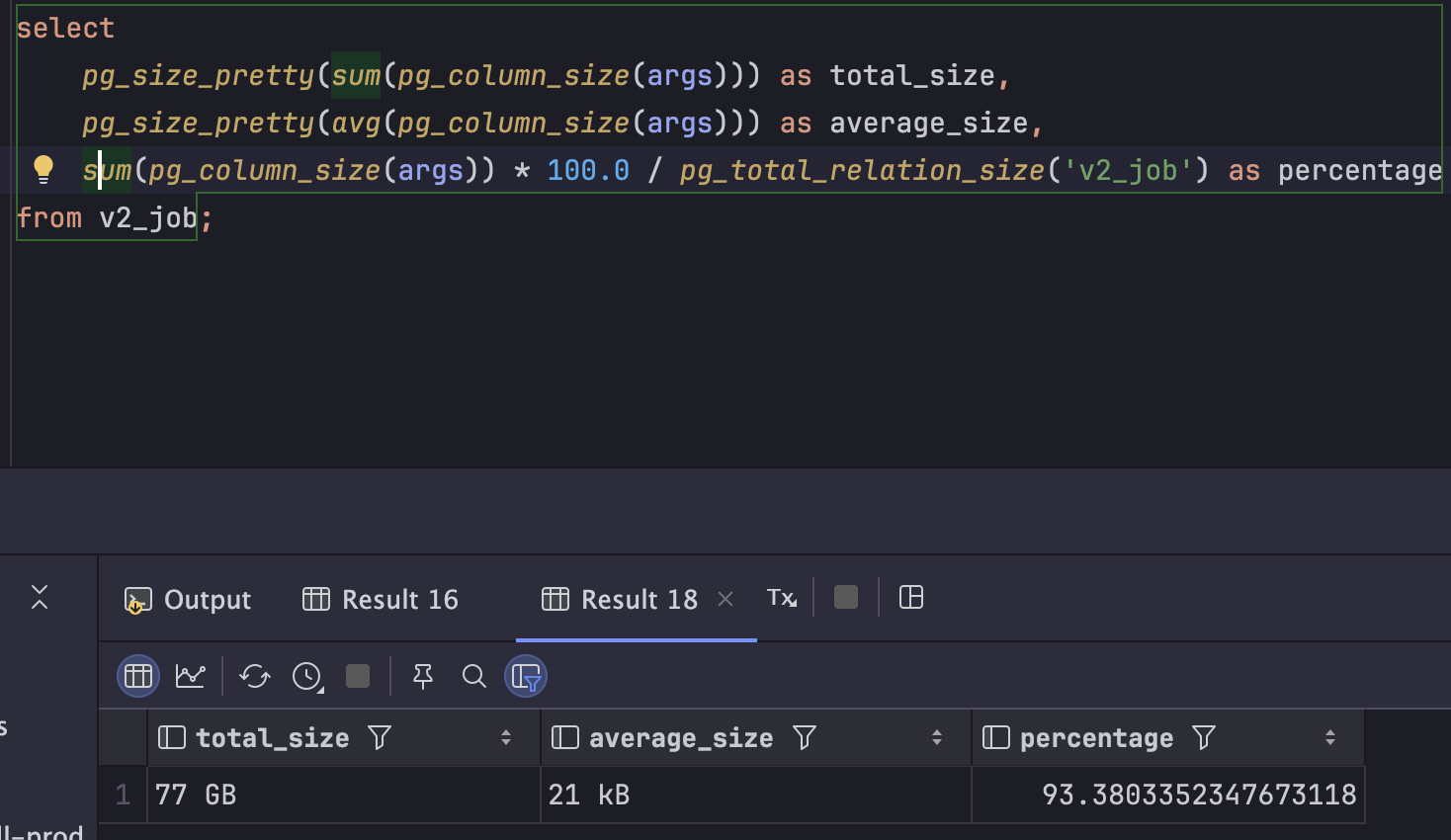Viewport: 1451px width, 840px height.
Task: Reload the query result page
Action: (255, 676)
